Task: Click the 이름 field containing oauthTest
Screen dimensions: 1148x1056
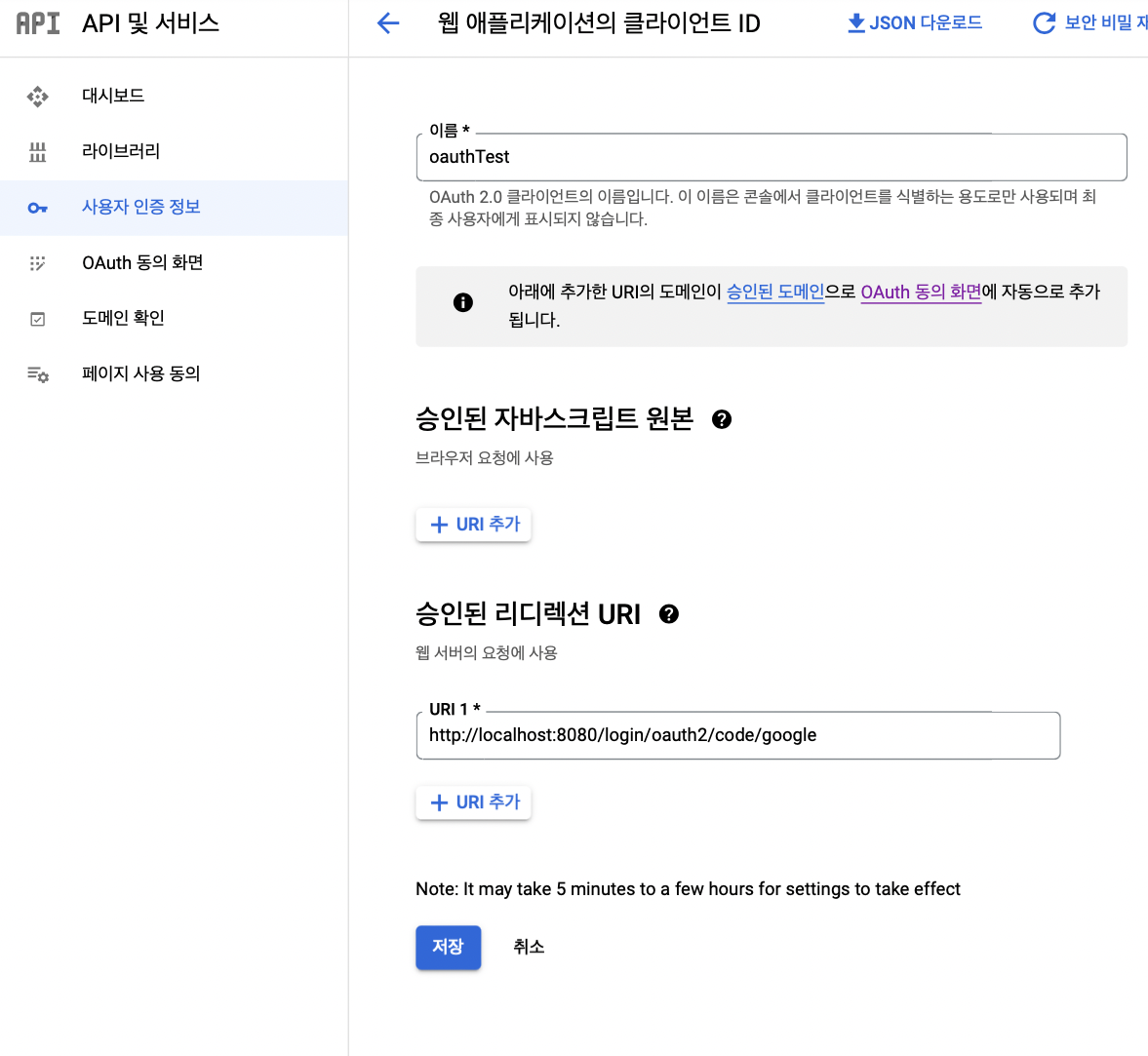Action: pyautogui.click(x=771, y=157)
